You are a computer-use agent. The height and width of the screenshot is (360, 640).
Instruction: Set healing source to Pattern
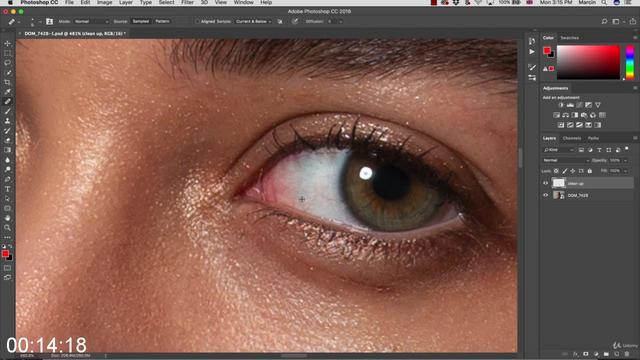pos(162,21)
